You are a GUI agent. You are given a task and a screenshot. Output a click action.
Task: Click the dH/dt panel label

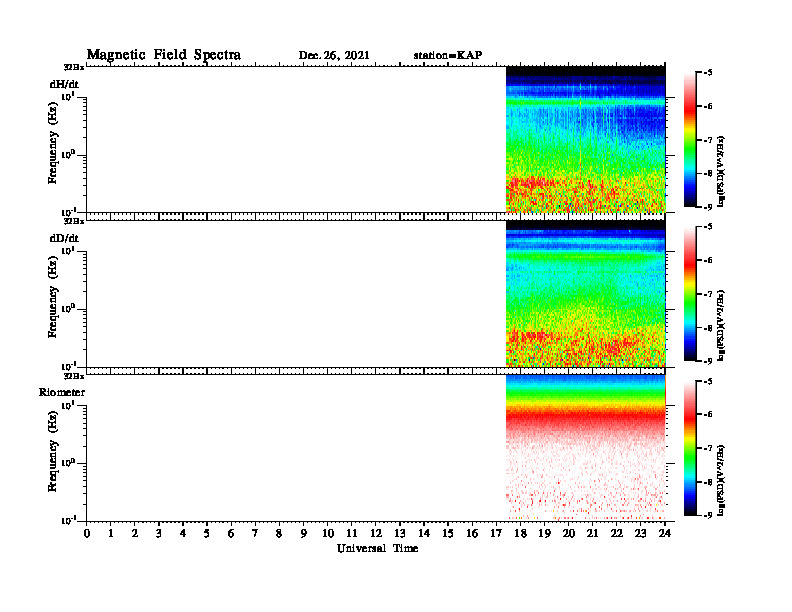64,84
